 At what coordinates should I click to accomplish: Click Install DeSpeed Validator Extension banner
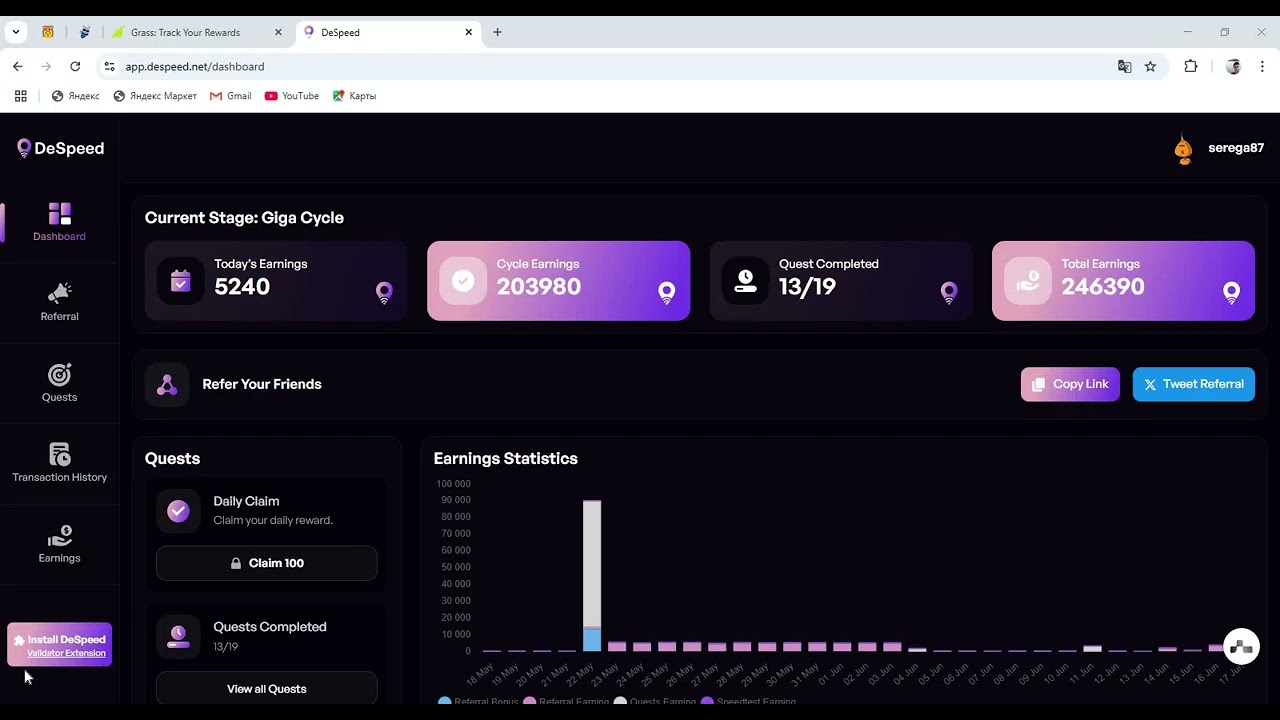(x=60, y=645)
